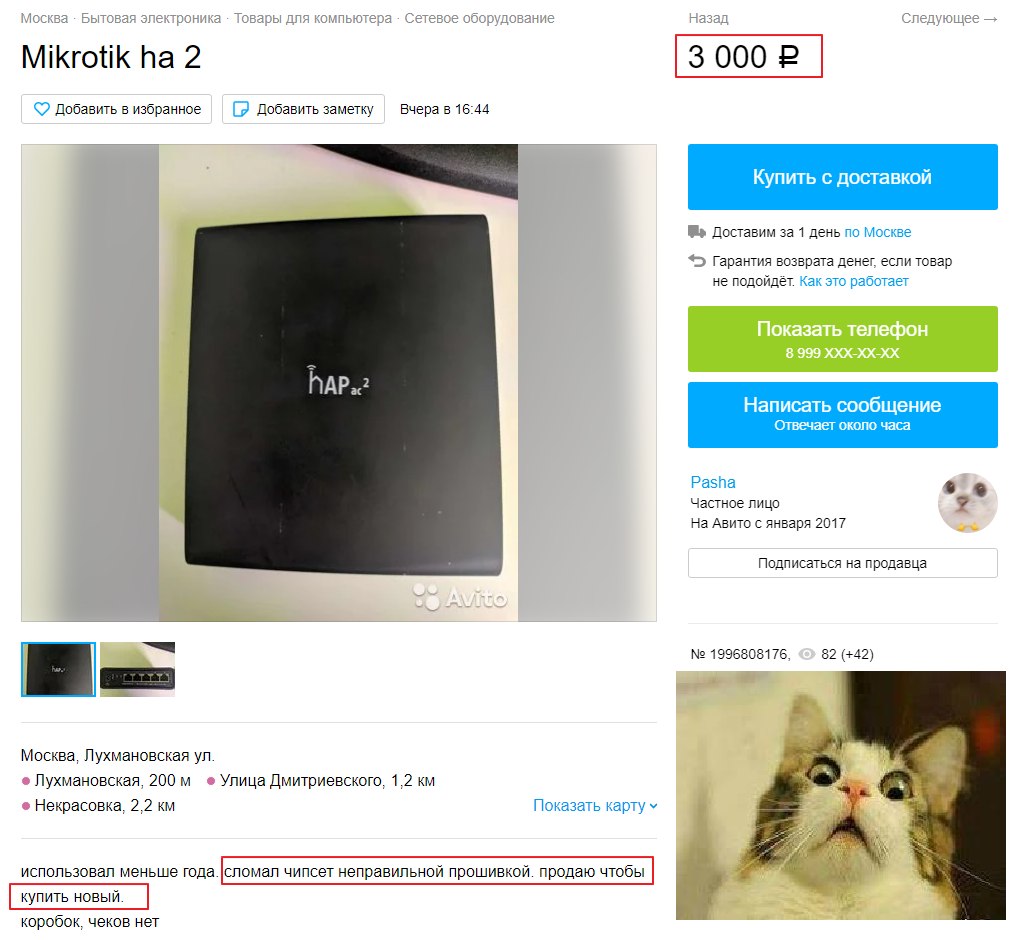The height and width of the screenshot is (940, 1020).
Task: Open the Как это работает link
Action: point(853,281)
